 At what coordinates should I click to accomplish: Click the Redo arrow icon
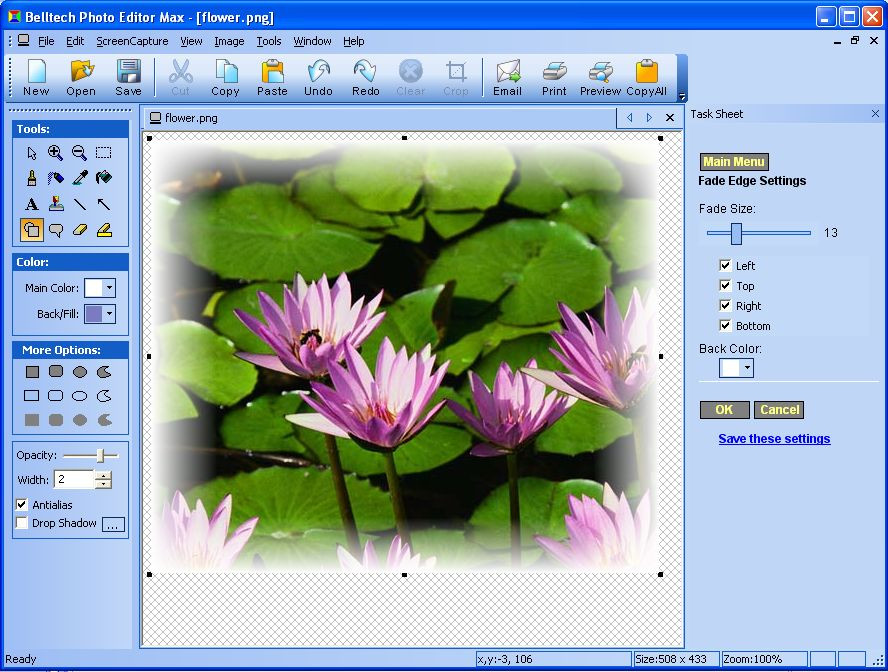(x=365, y=78)
